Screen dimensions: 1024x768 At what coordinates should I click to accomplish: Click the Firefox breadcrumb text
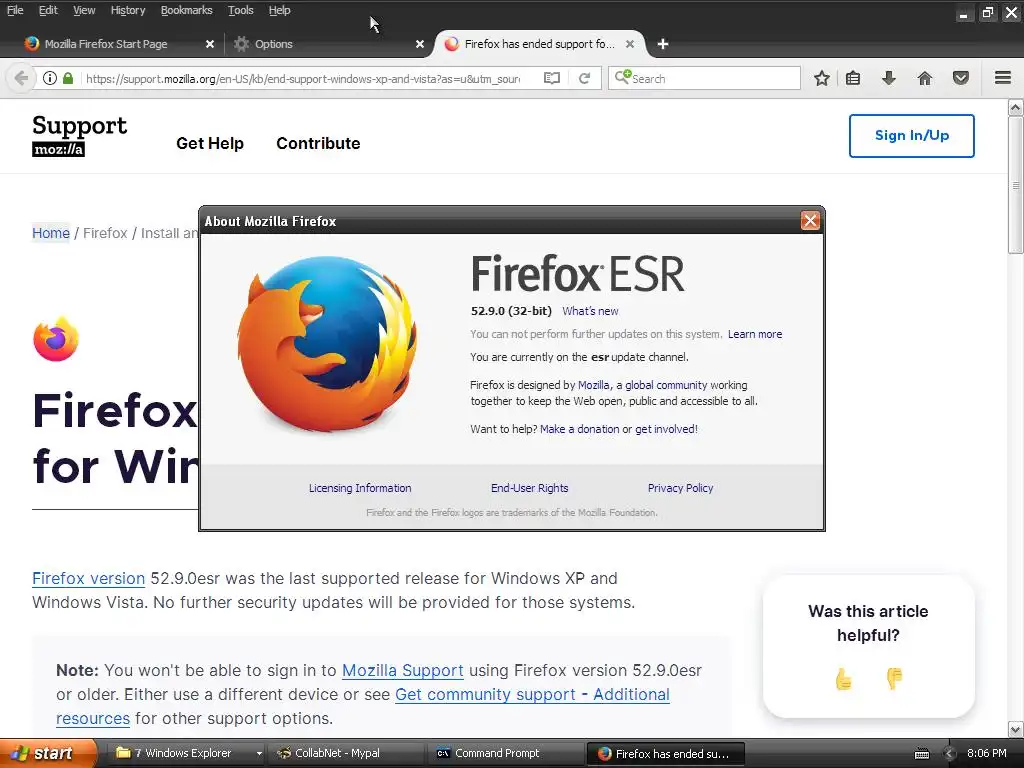click(105, 233)
